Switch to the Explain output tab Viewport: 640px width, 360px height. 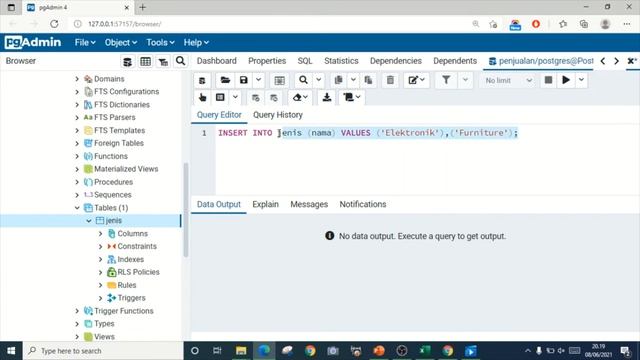click(x=265, y=204)
